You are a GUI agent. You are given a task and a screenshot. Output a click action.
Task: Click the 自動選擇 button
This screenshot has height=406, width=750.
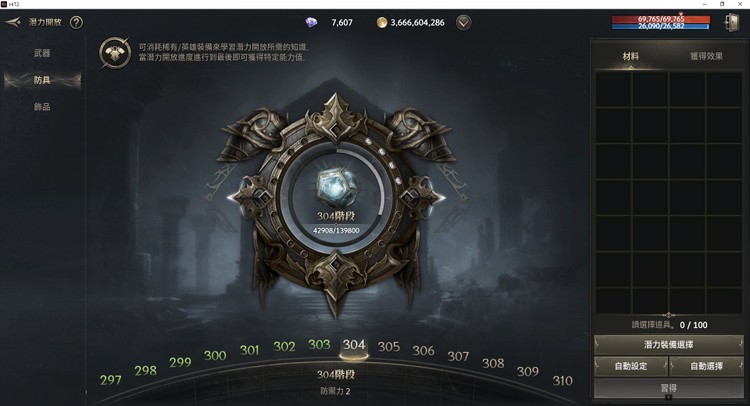tap(706, 366)
